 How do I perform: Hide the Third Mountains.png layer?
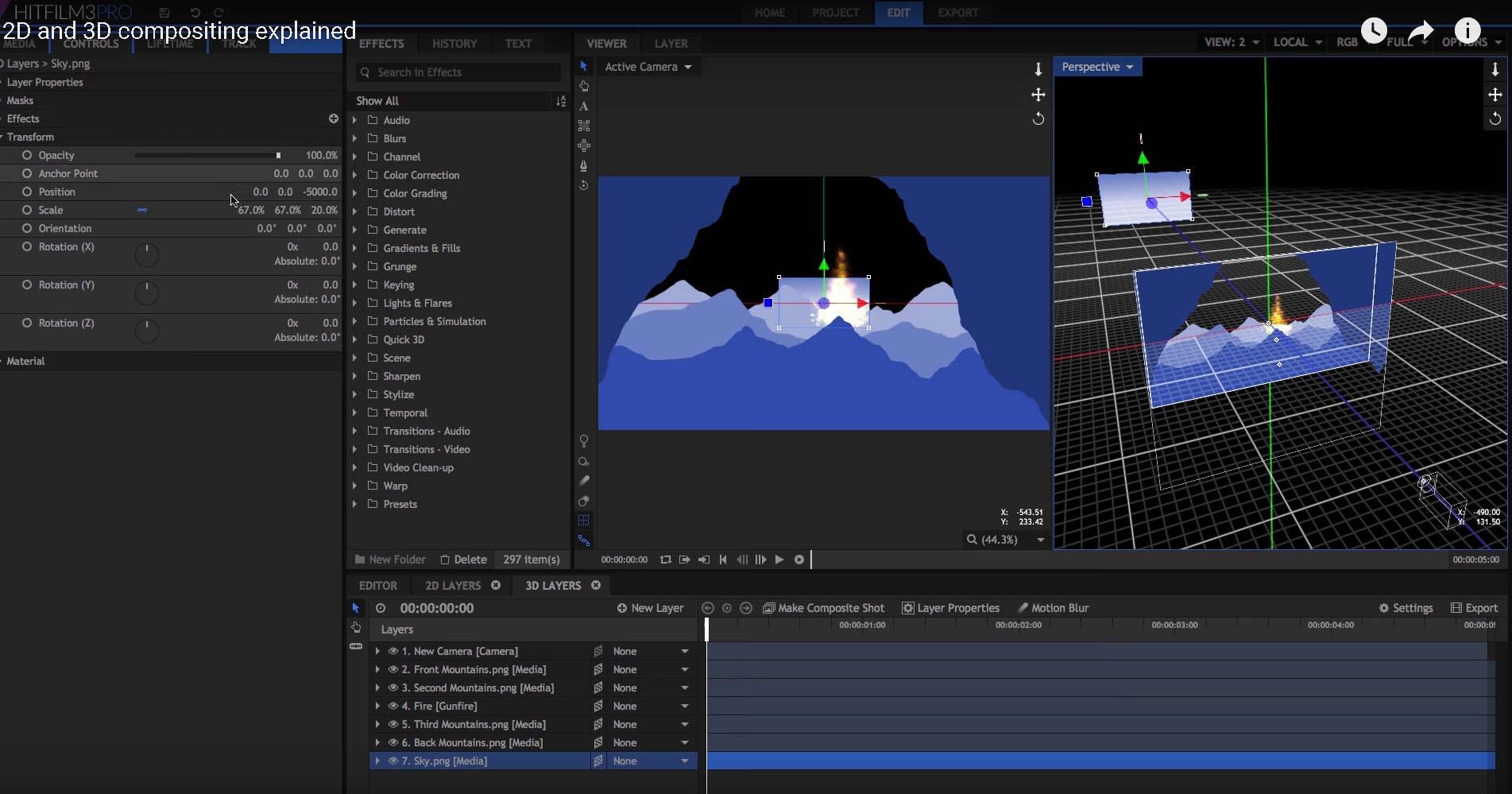pos(393,724)
